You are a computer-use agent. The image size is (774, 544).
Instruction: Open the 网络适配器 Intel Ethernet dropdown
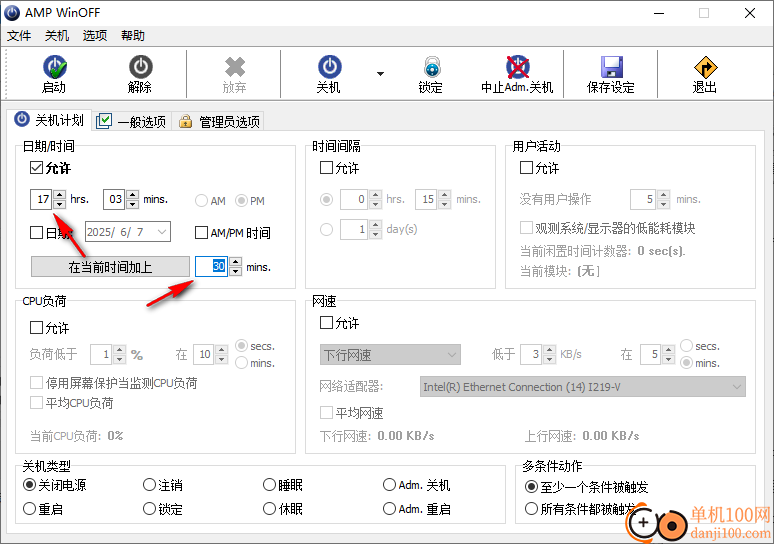pyautogui.click(x=582, y=387)
